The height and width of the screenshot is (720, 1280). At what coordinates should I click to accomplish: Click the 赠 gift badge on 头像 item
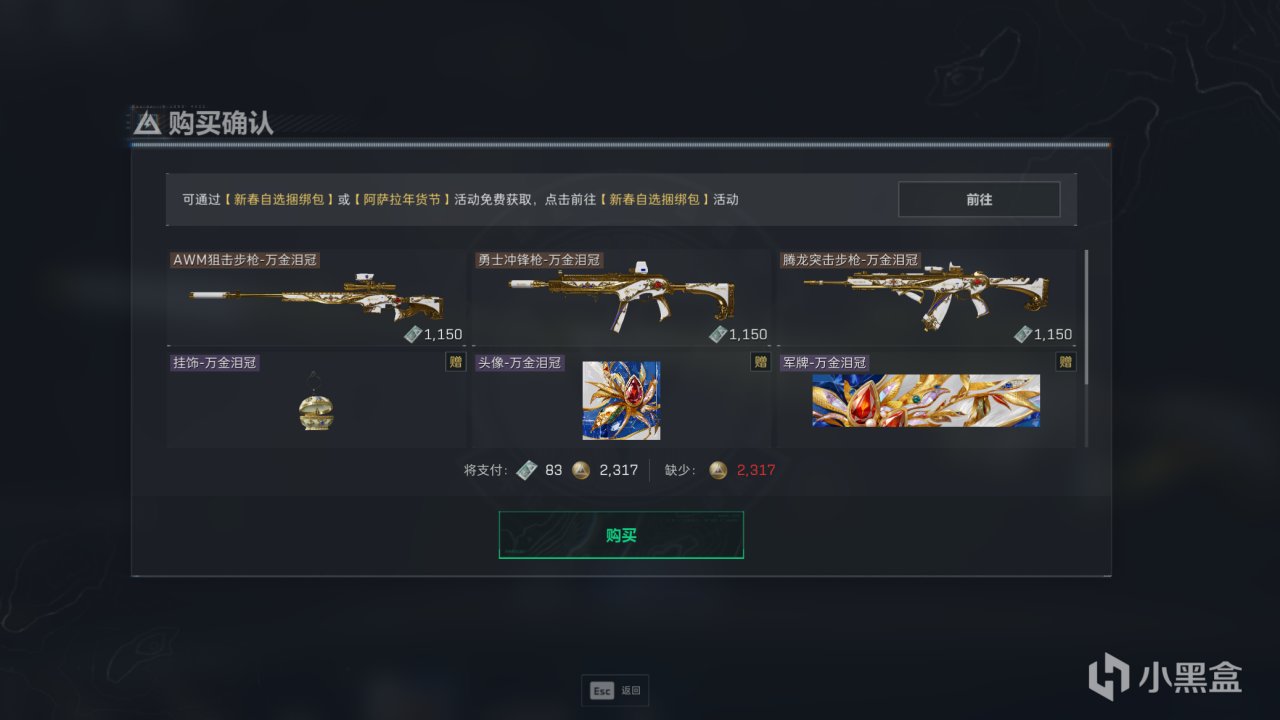(760, 362)
